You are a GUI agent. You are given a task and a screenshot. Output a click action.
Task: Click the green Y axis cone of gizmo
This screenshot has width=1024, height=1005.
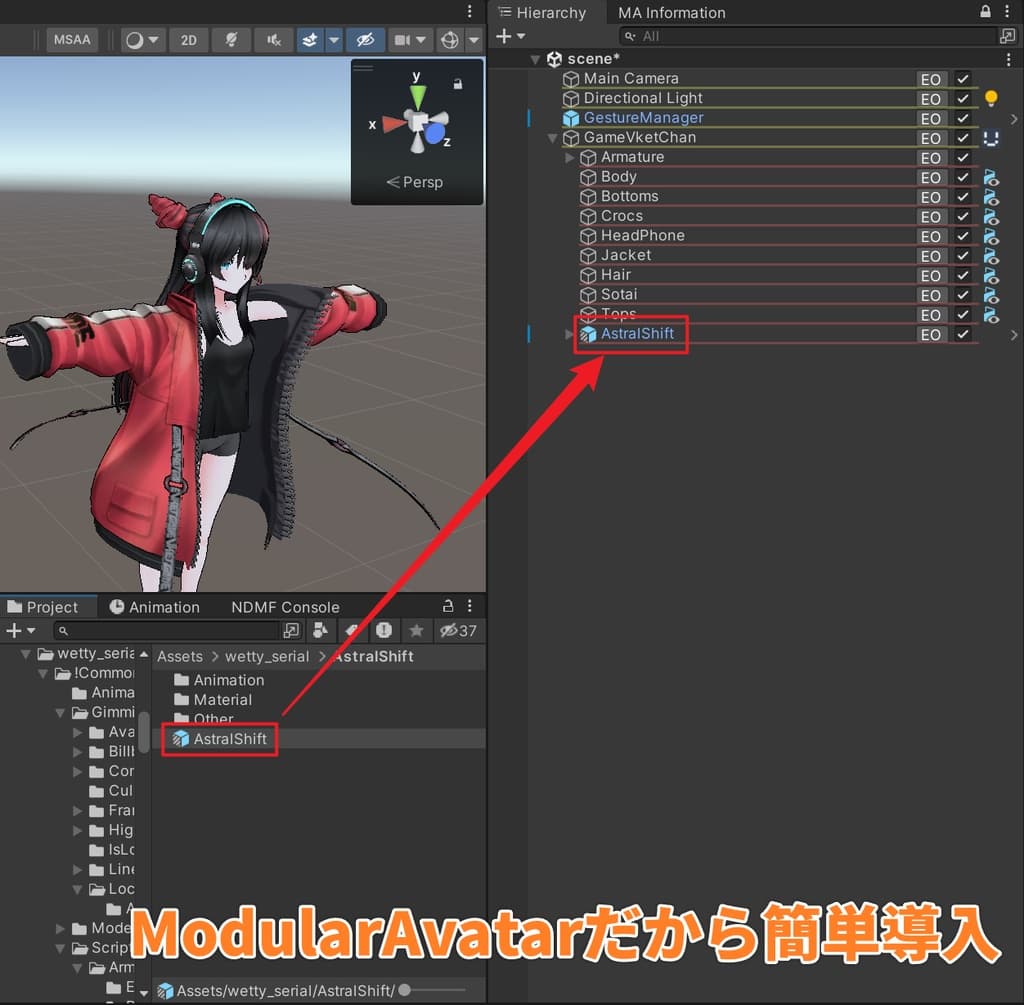click(x=418, y=97)
